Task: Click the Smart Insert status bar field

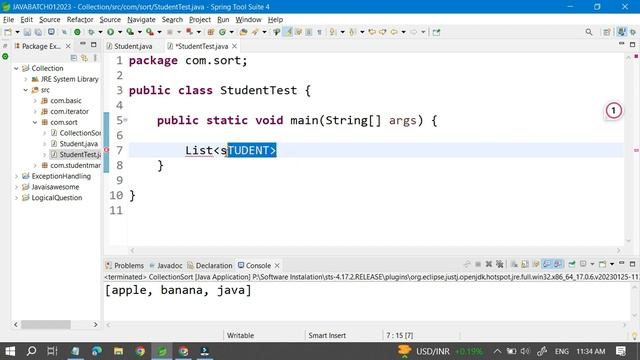Action: (327, 336)
